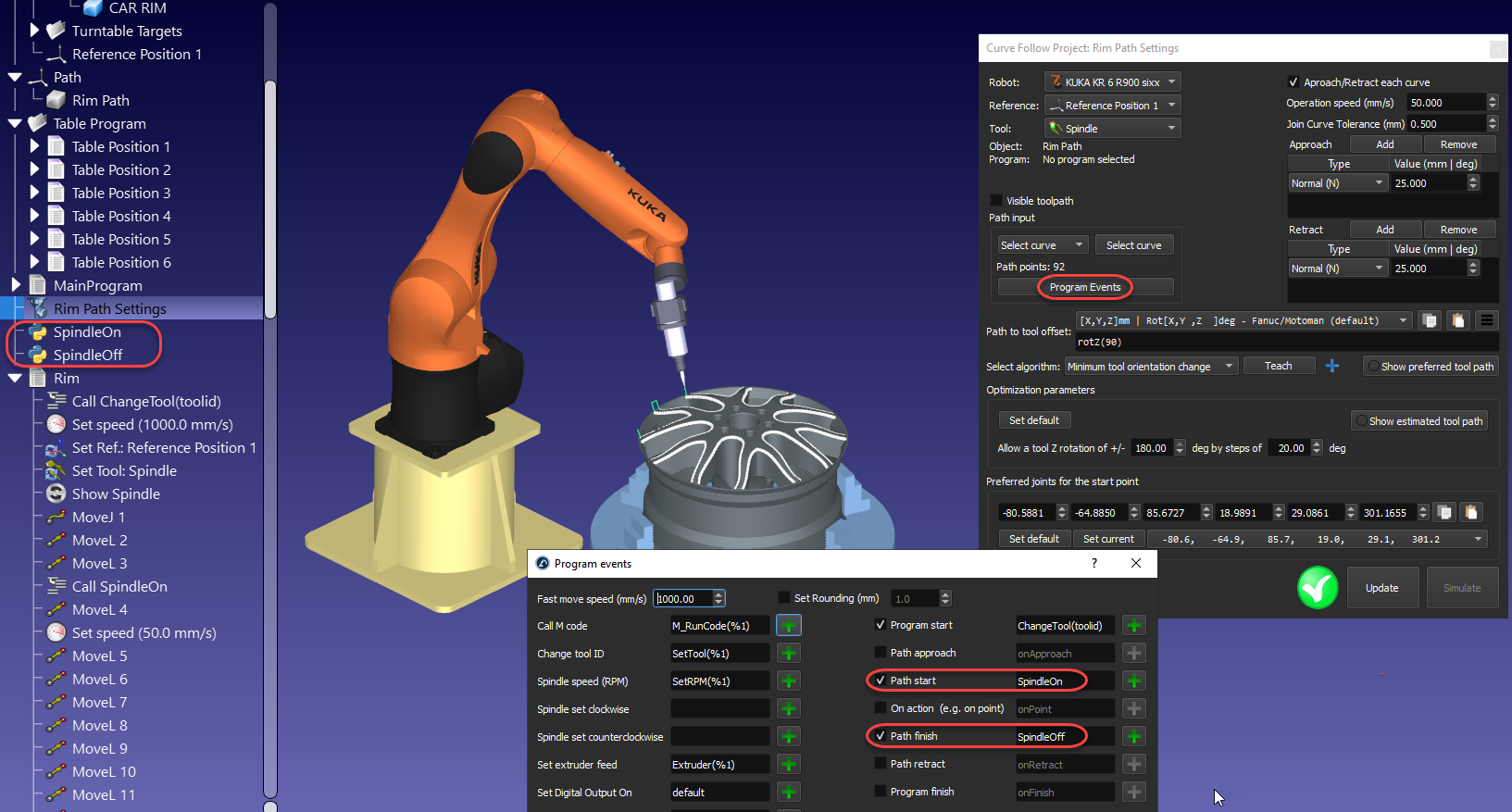Click the Set speed (50.0 mm/s) instruction icon
This screenshot has height=812, width=1512.
(x=56, y=632)
